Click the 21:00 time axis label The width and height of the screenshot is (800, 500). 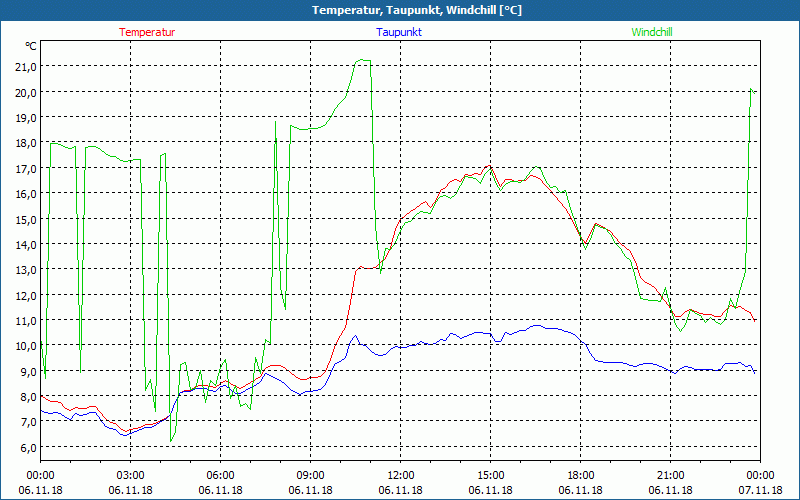point(670,476)
